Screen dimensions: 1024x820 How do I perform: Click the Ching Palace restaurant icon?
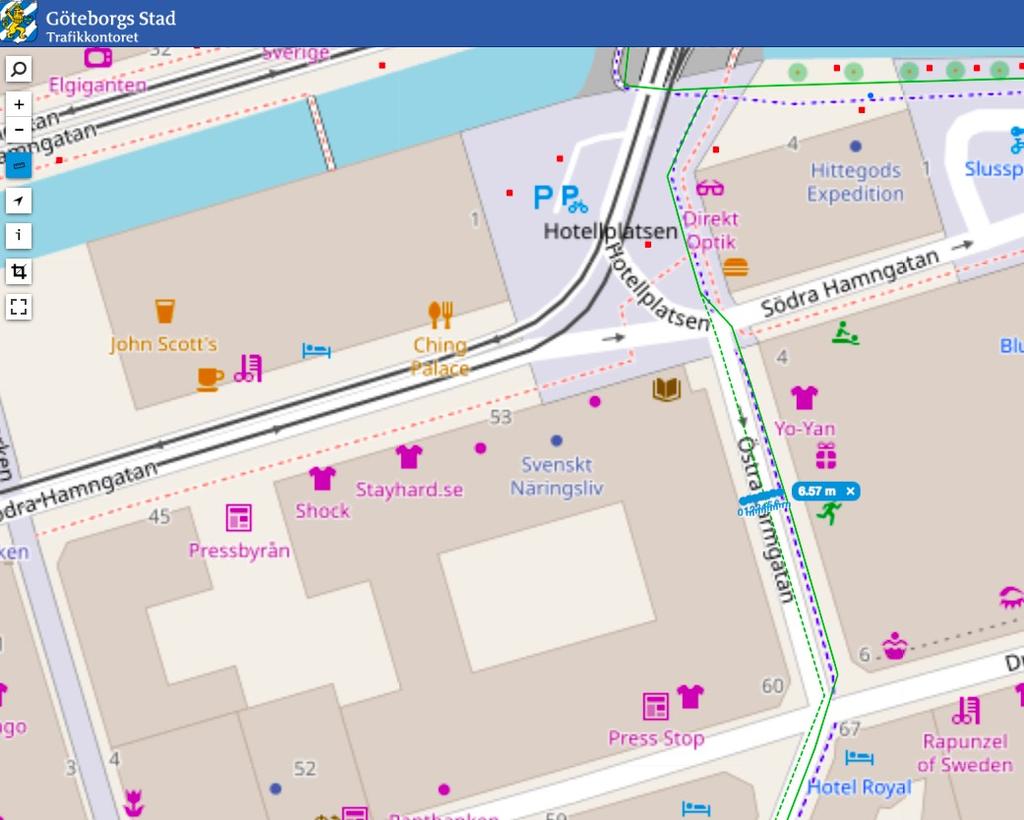point(441,315)
